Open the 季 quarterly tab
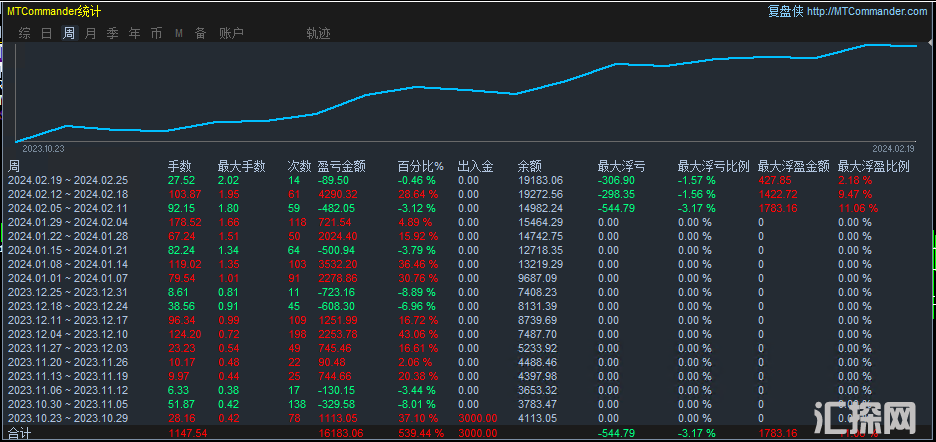The width and height of the screenshot is (936, 442). click(112, 33)
